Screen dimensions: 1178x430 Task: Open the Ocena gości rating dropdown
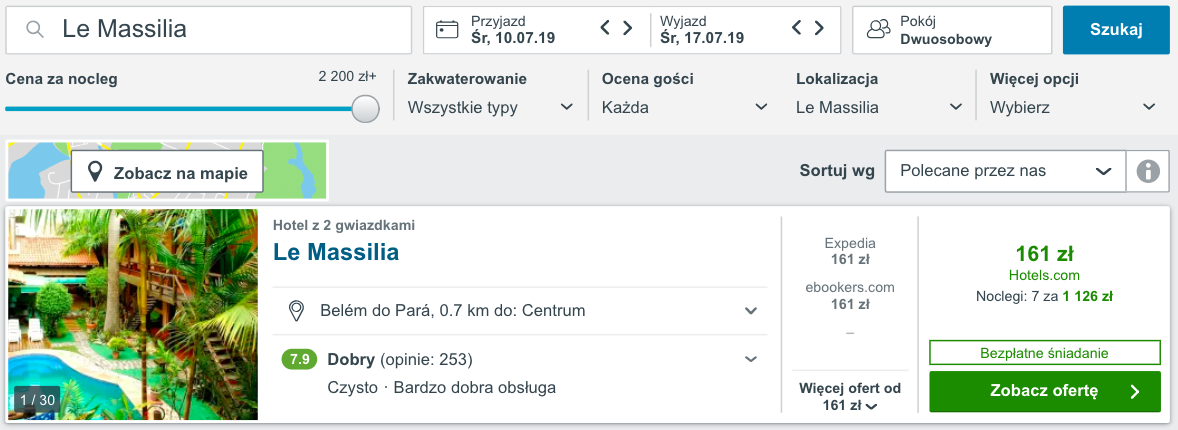(684, 107)
